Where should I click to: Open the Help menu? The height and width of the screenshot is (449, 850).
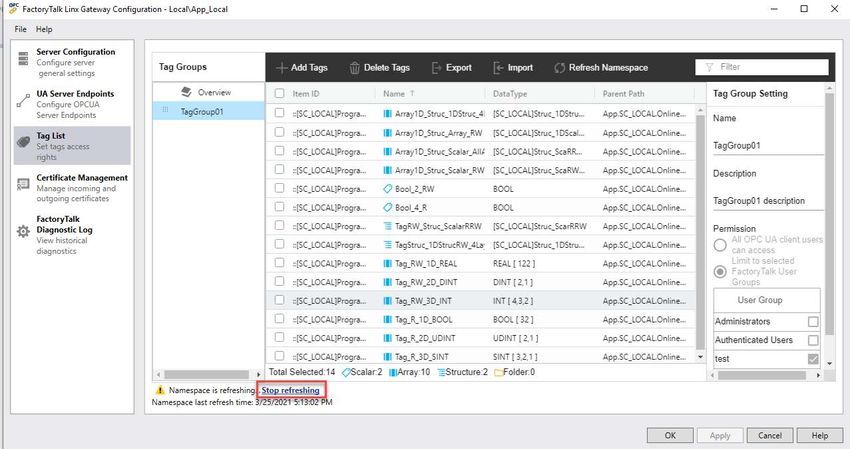[44, 29]
